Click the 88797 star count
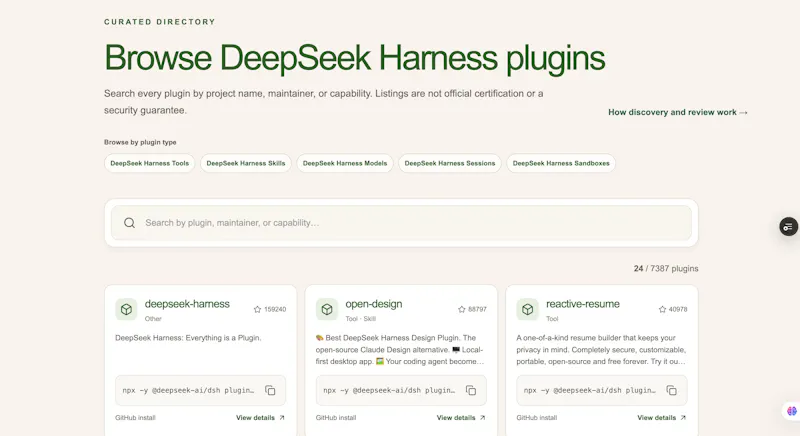 (477, 309)
